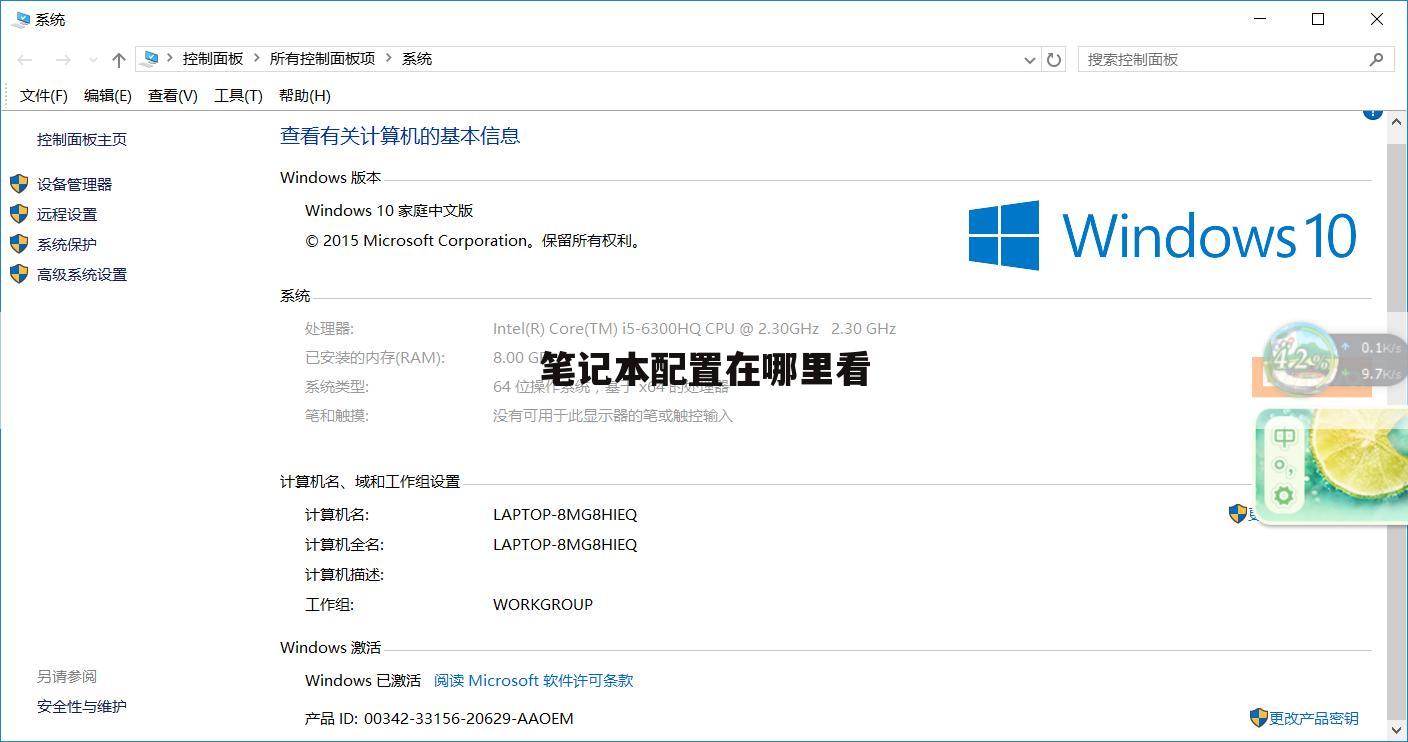Go forward using the forward arrow
The width and height of the screenshot is (1408, 742).
pos(62,60)
